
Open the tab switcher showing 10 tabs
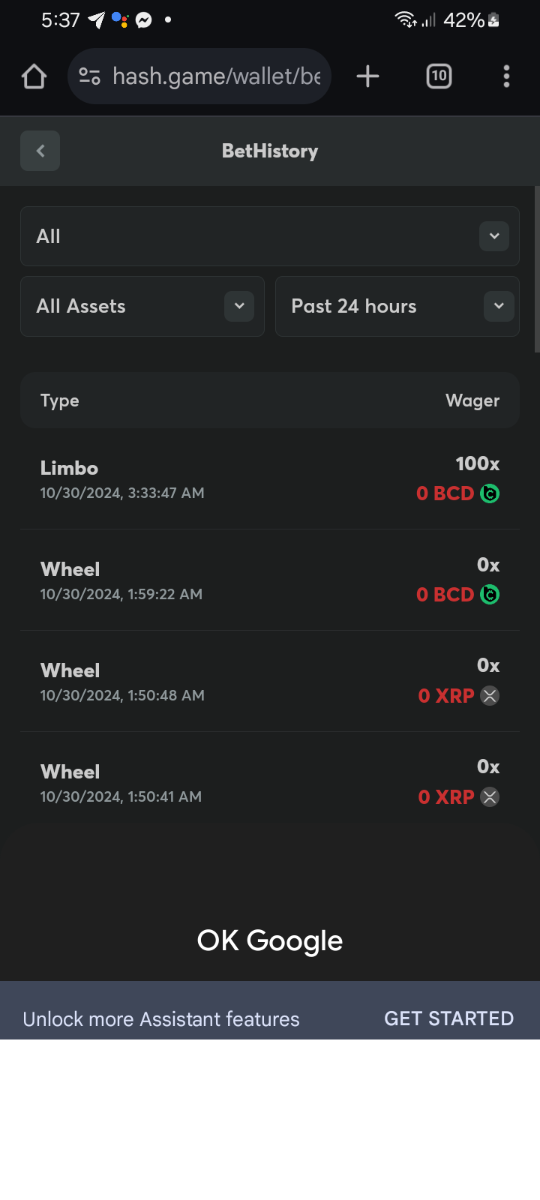pos(438,76)
